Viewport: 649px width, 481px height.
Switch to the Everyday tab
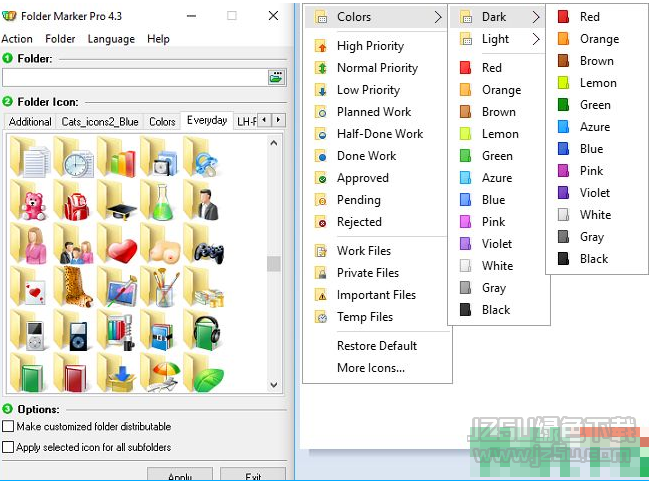[x=207, y=120]
